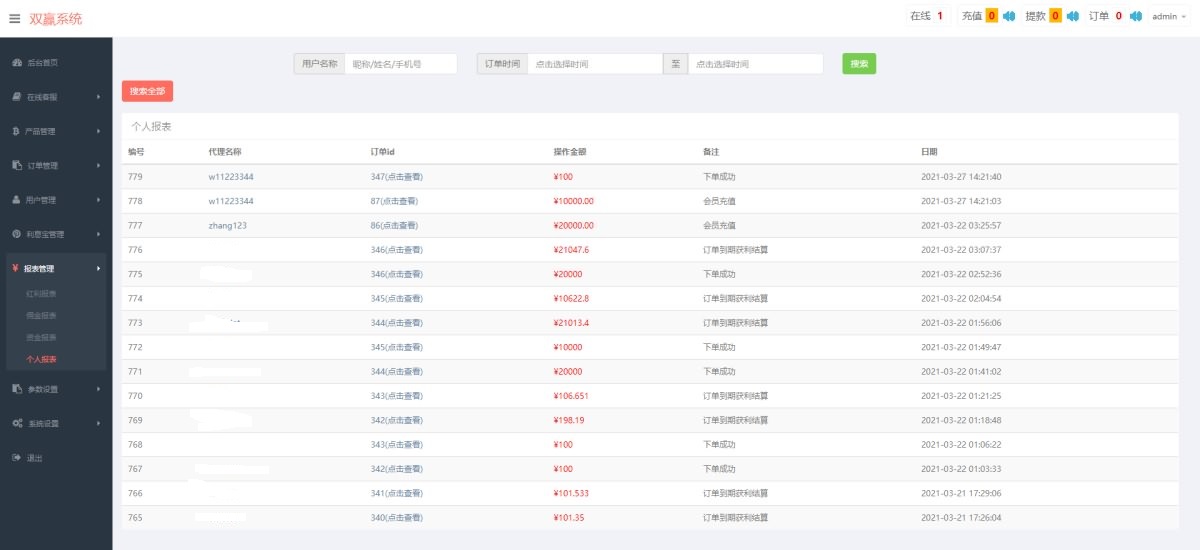Mute the 订单 sound speaker icon
The height and width of the screenshot is (550, 1200).
[1135, 16]
